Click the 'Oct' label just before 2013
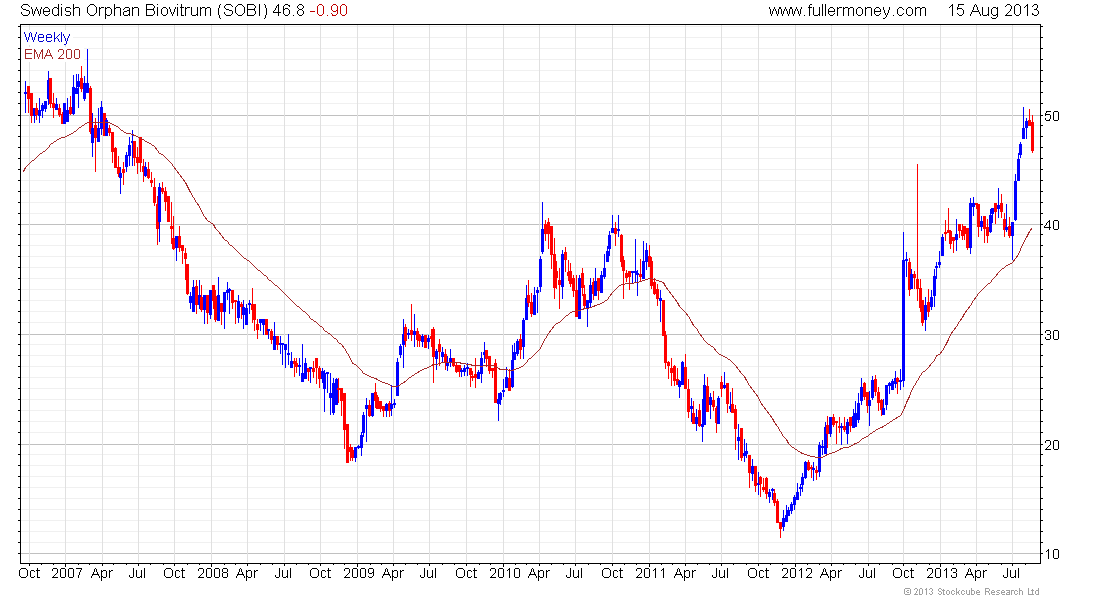This screenshot has width=1100, height=600. click(904, 573)
